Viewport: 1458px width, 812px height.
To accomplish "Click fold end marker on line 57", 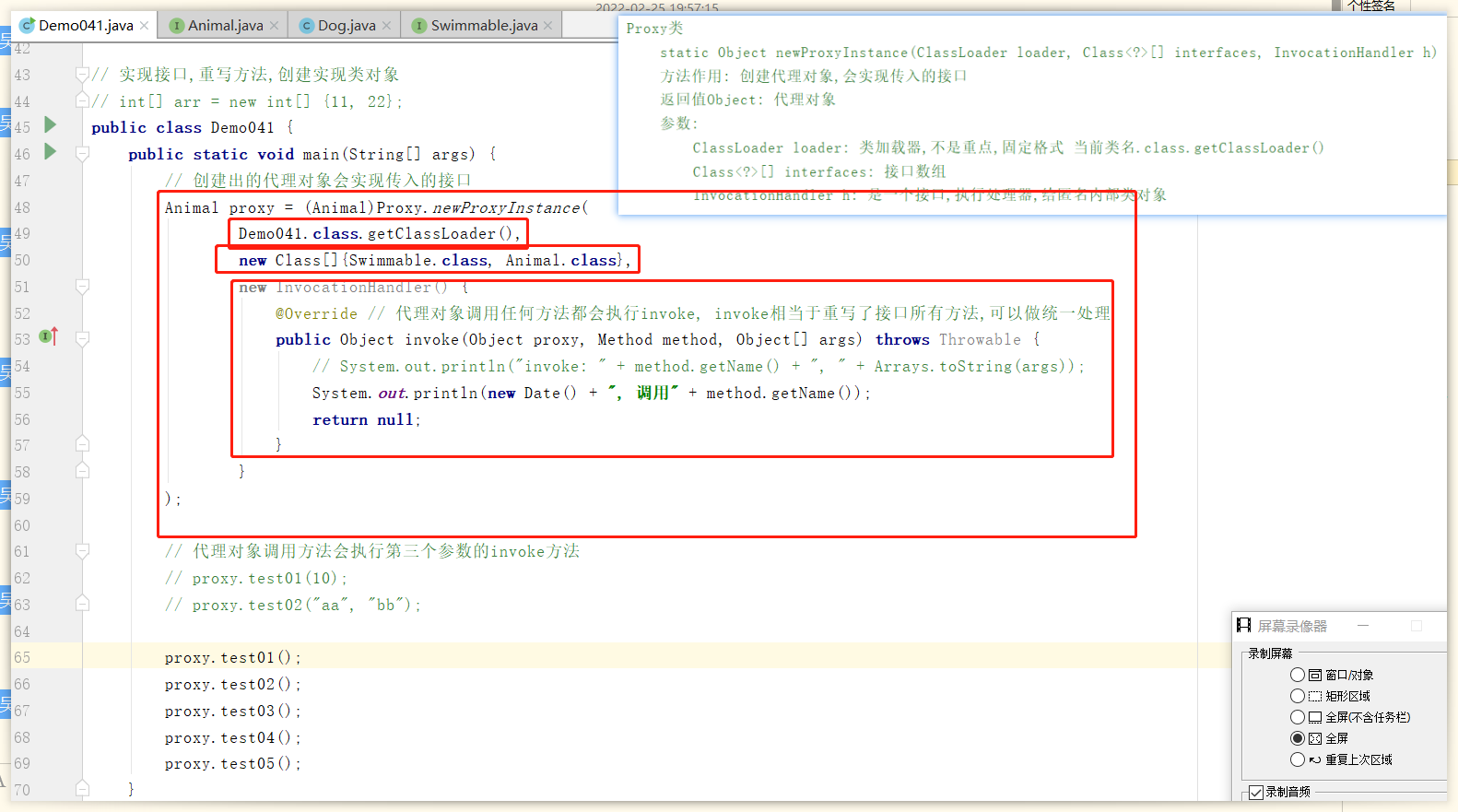I will click(82, 444).
